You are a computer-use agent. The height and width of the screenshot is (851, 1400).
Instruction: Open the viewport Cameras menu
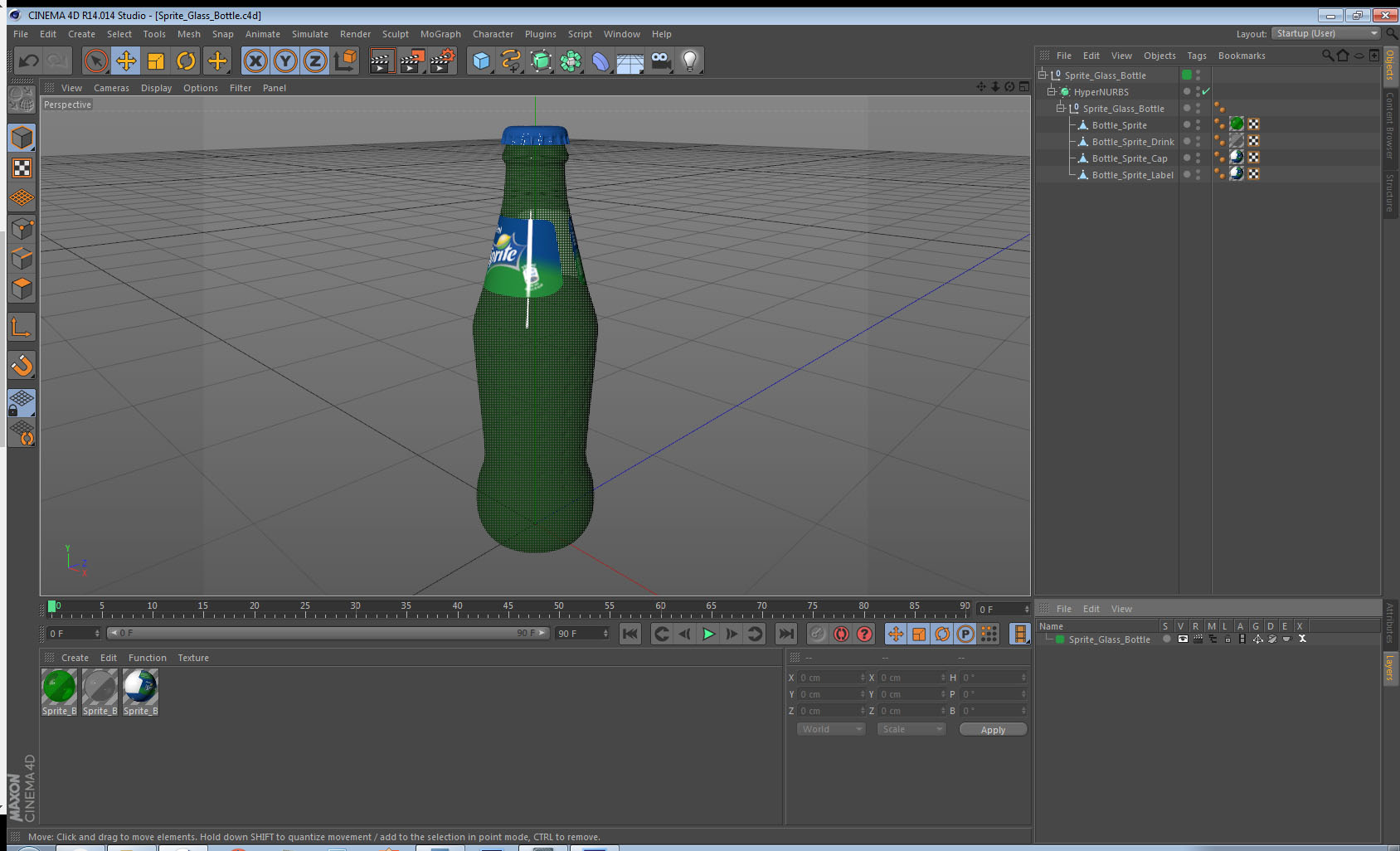[x=111, y=88]
